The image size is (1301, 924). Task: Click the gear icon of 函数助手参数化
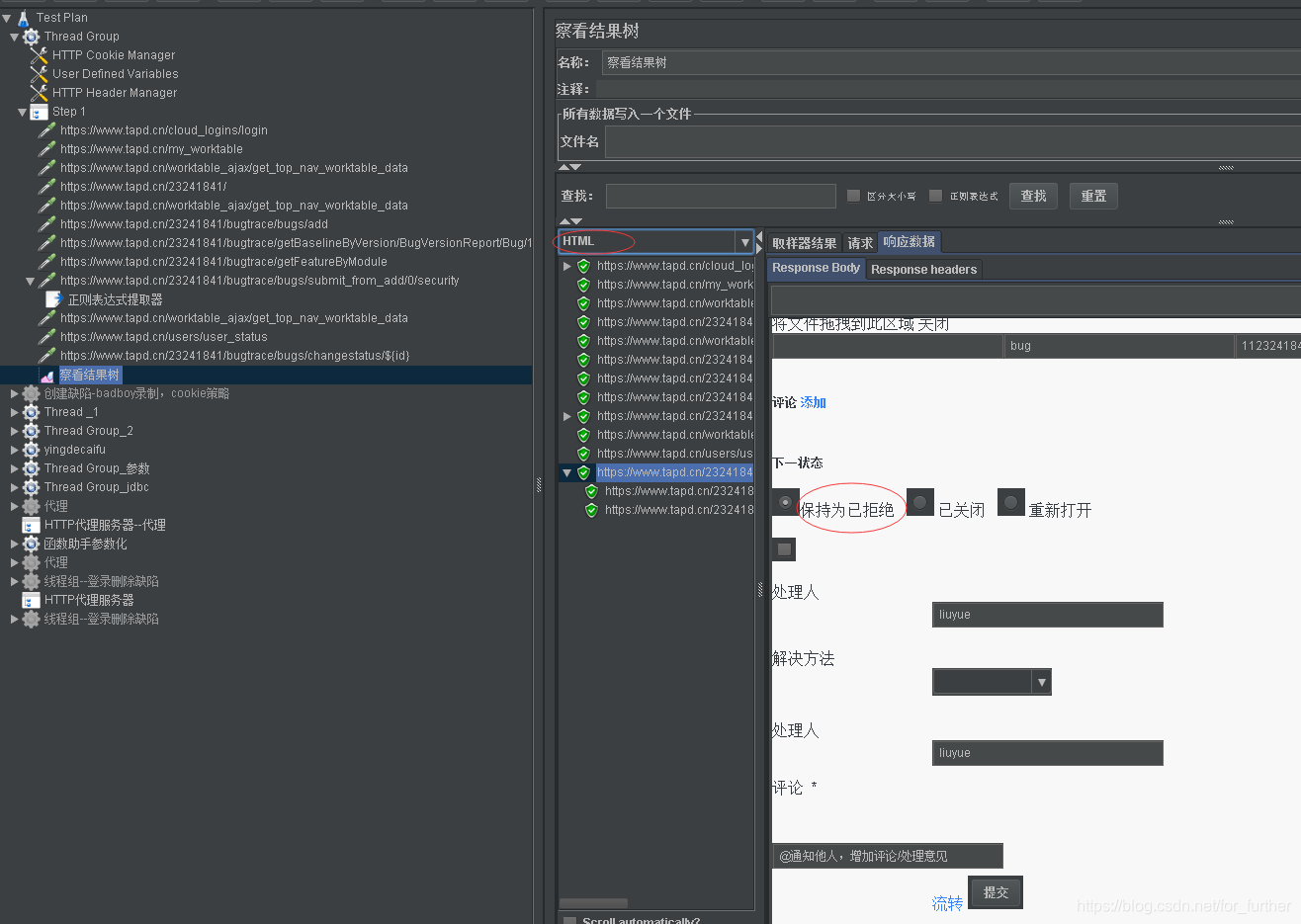click(x=32, y=544)
